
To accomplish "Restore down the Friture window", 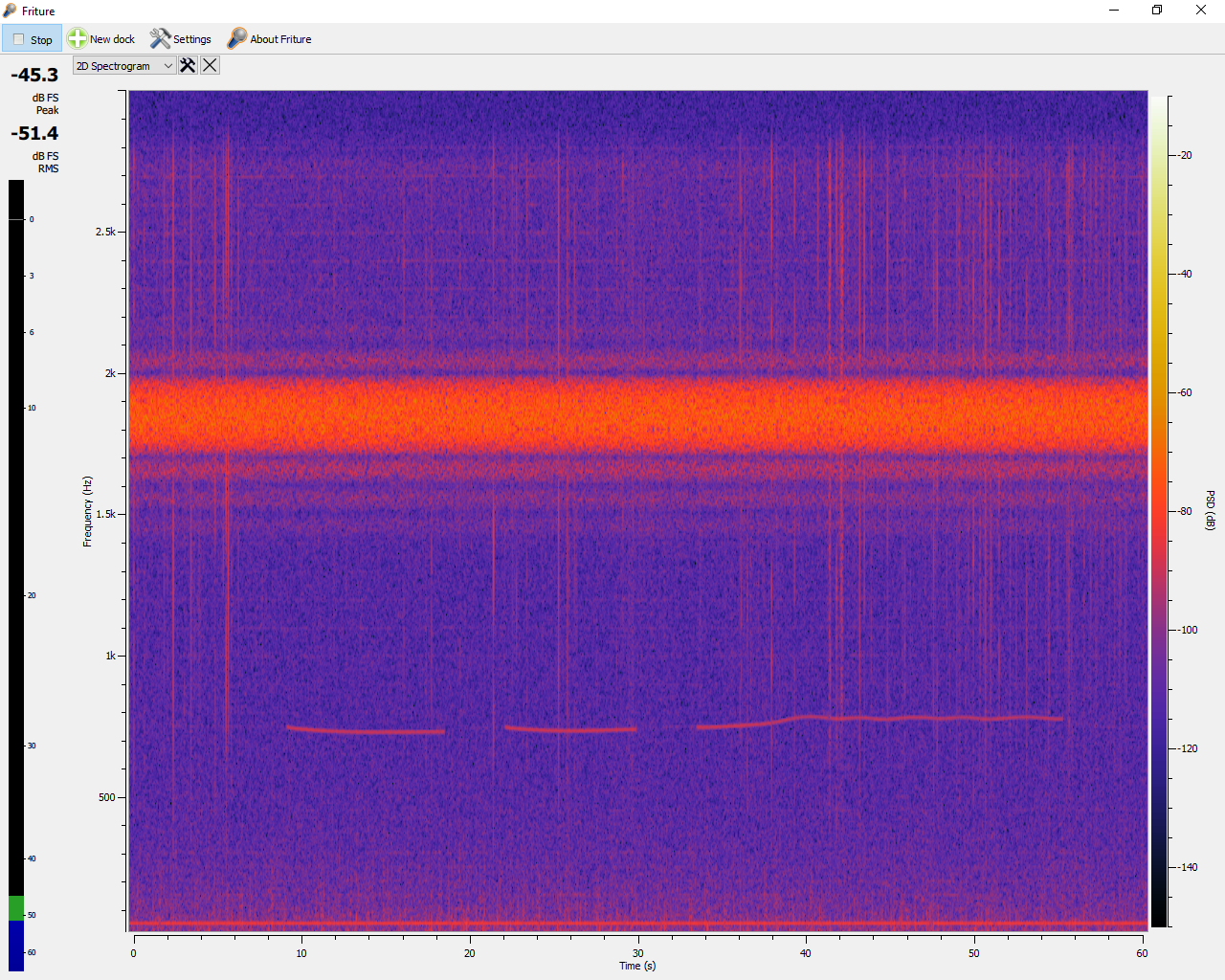I will 1157,11.
